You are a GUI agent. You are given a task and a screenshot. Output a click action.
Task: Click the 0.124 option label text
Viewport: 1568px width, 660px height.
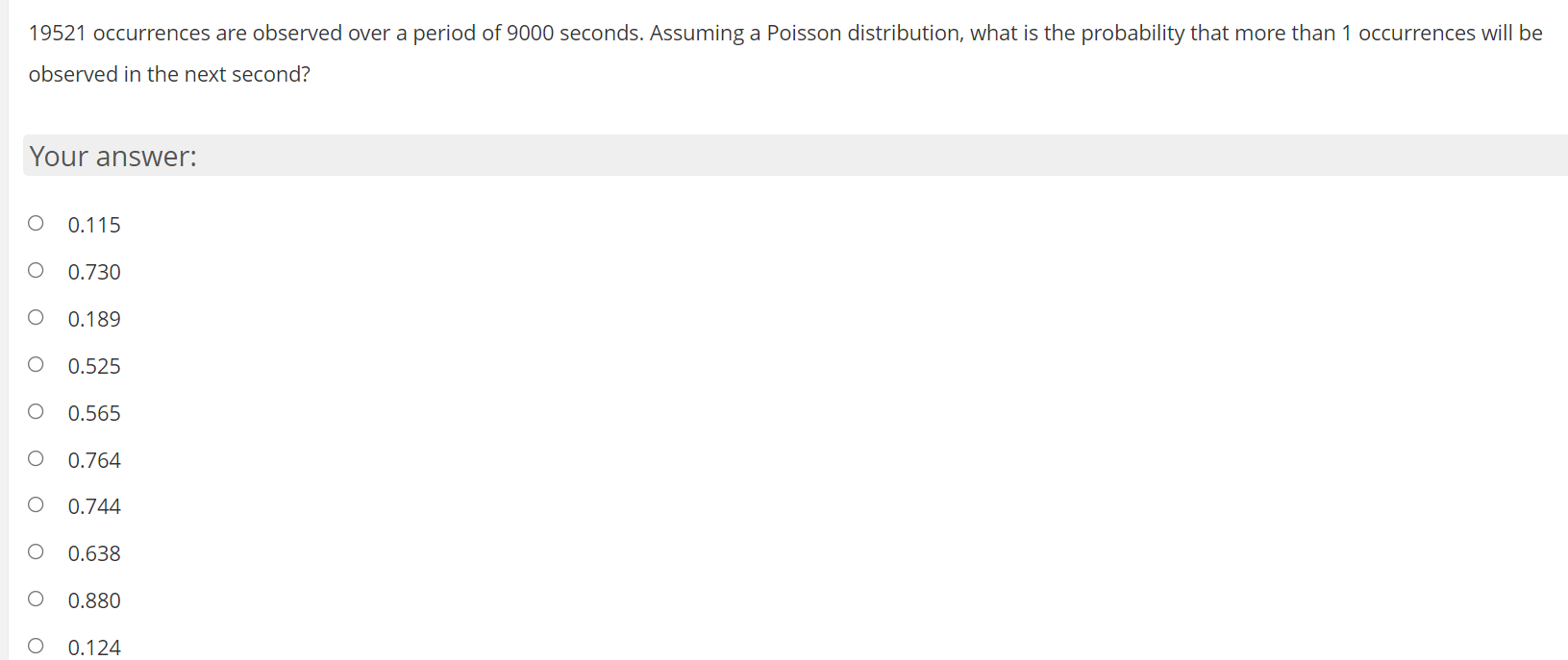(x=94, y=647)
